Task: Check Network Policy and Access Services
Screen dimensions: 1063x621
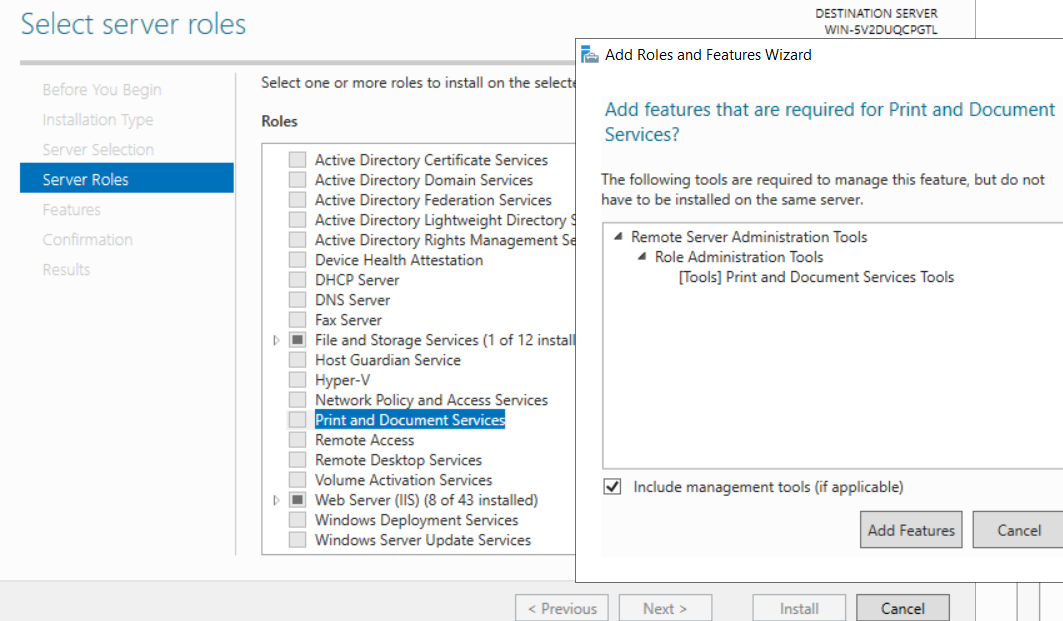Action: tap(297, 400)
